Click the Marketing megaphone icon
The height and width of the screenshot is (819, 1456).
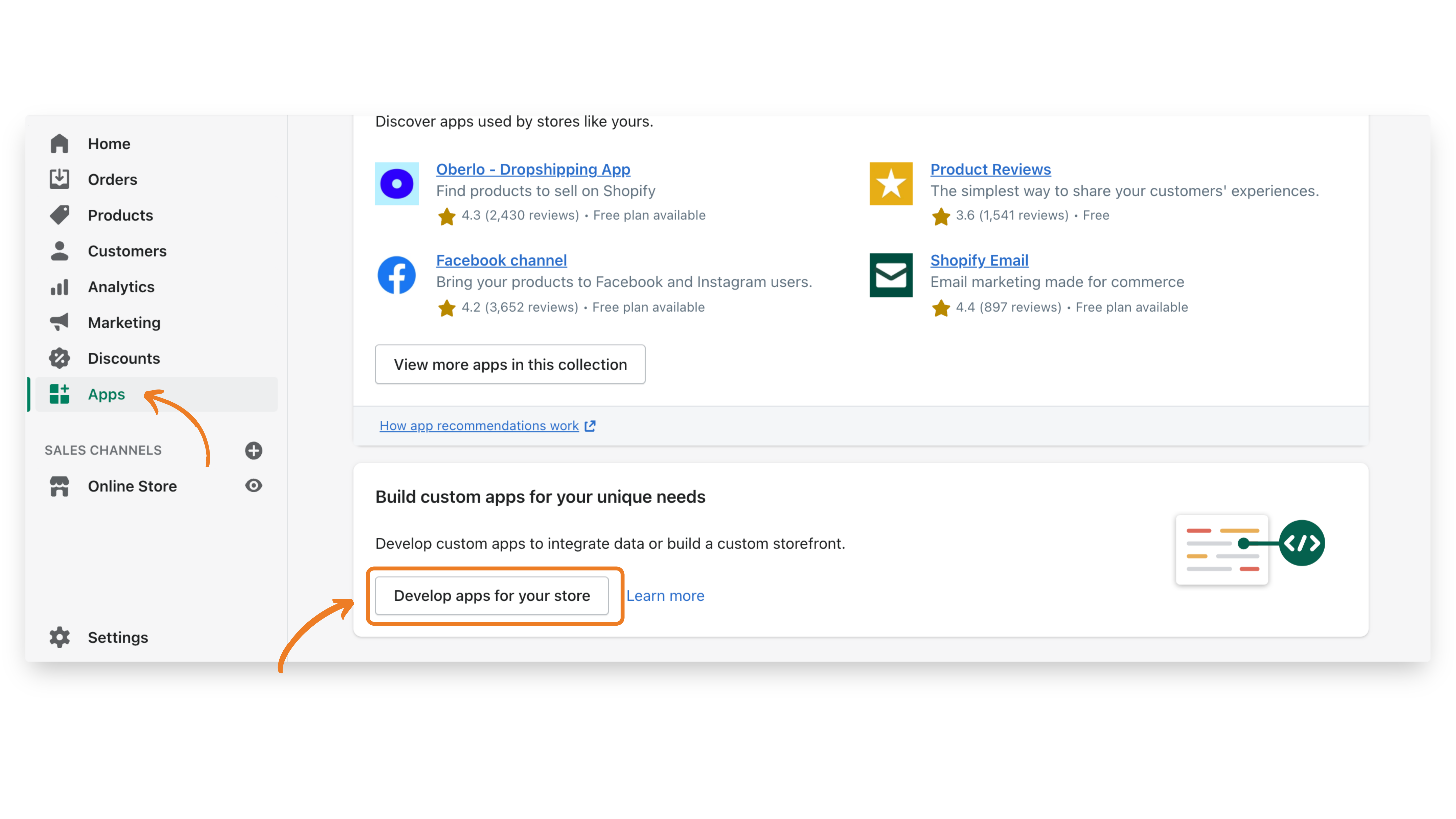click(59, 322)
